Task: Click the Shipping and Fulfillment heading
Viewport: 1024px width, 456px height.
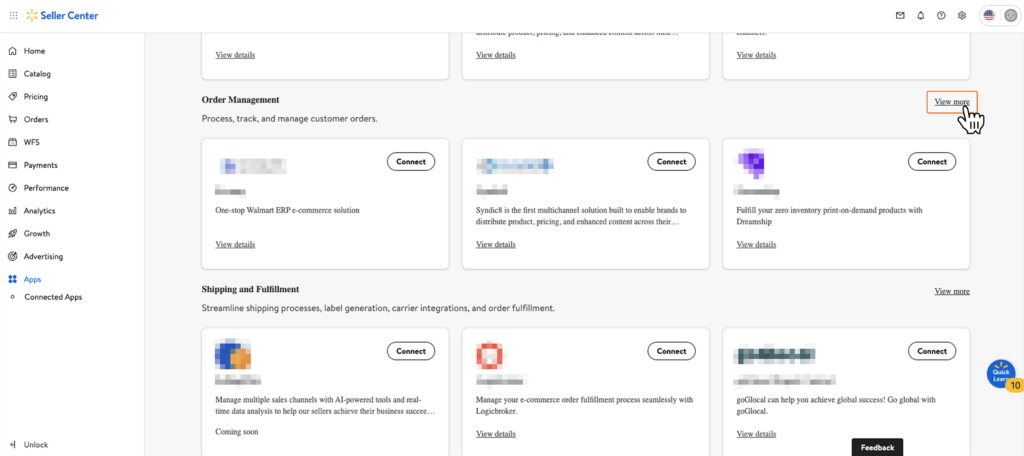Action: tap(250, 289)
